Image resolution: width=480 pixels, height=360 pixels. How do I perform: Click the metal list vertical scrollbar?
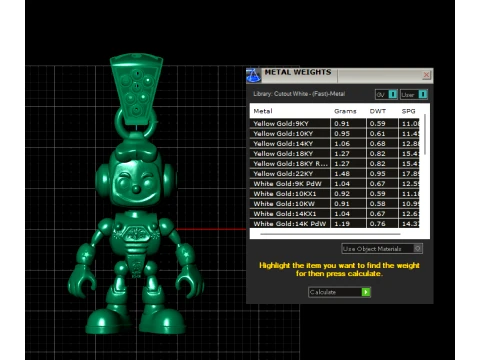coord(425,134)
